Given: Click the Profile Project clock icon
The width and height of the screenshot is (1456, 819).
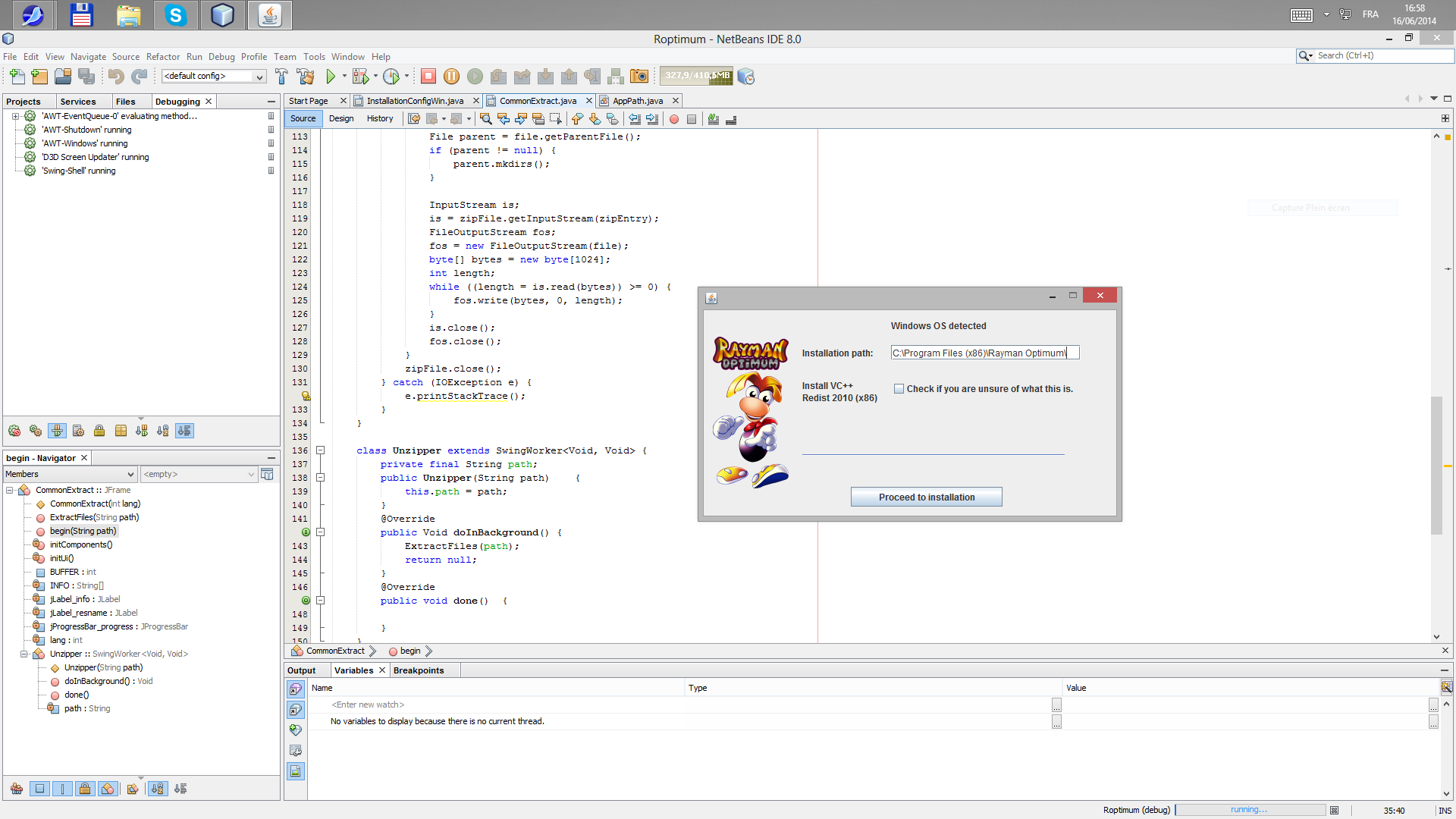Looking at the screenshot, I should (391, 77).
